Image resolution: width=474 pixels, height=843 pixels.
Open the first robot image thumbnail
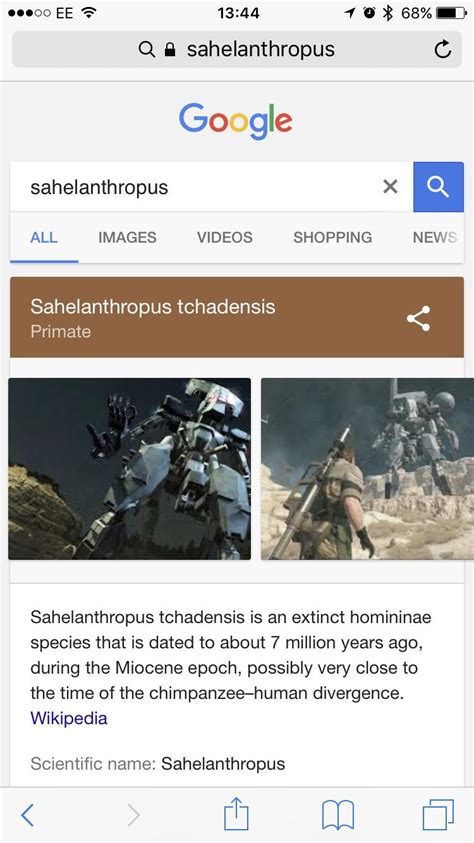coord(130,469)
